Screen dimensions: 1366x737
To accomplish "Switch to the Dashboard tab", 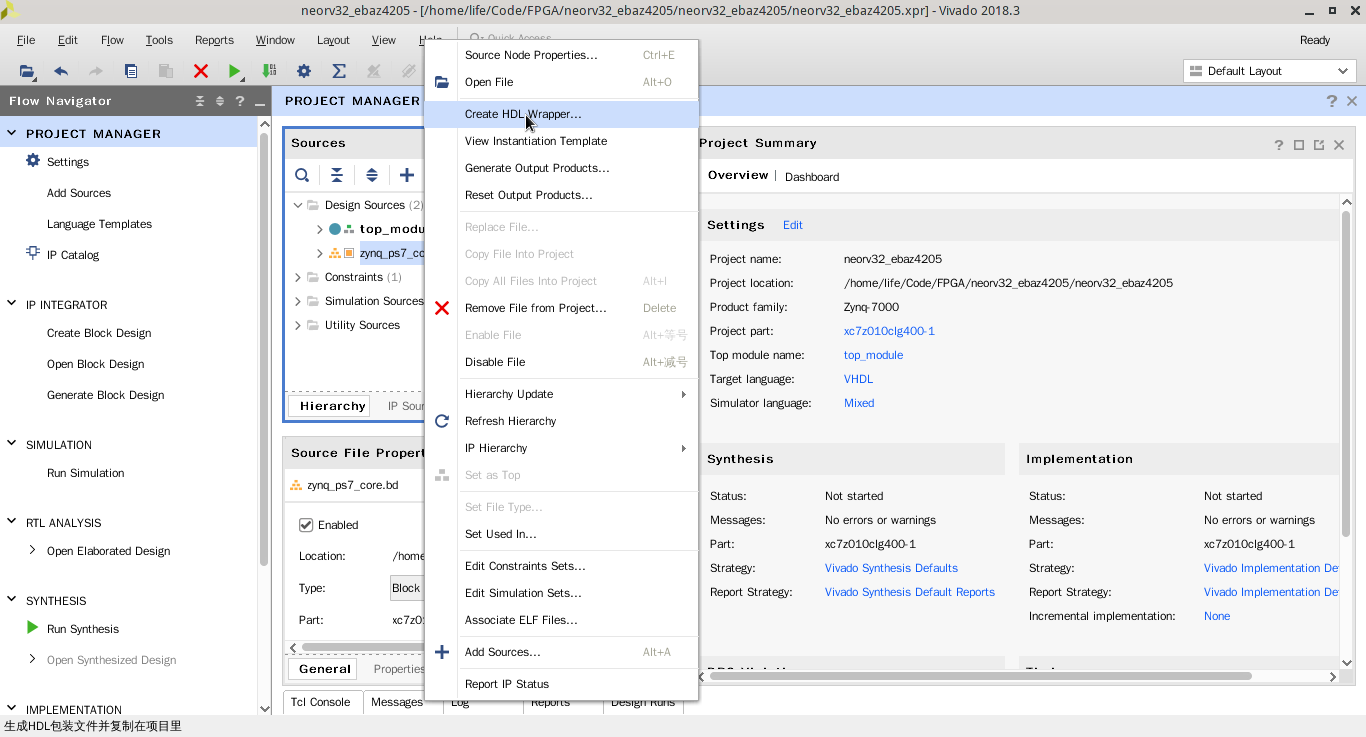I will [x=812, y=177].
